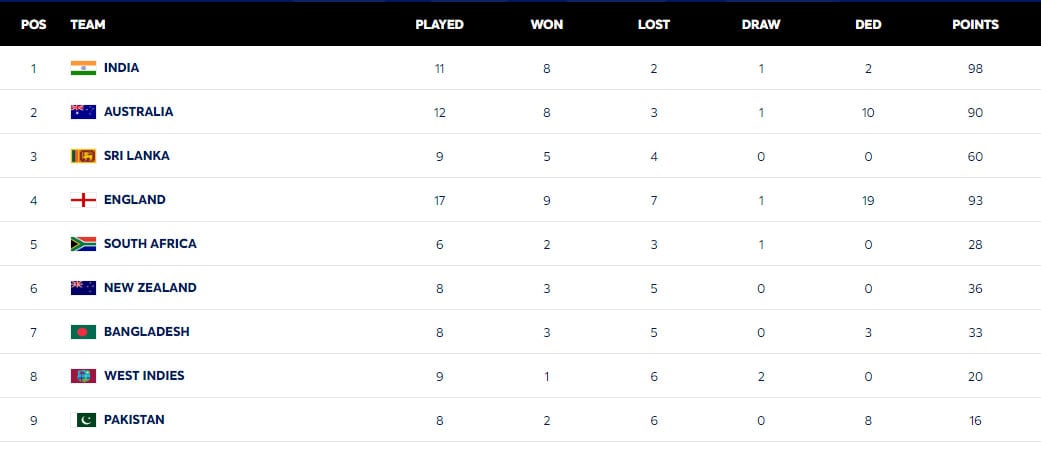Sort by the PLAYED column header
The image size is (1041, 457).
tap(440, 25)
